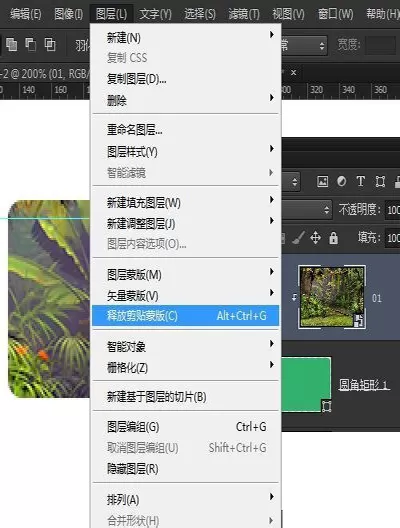Open the 编辑(E) menu

coord(25,14)
